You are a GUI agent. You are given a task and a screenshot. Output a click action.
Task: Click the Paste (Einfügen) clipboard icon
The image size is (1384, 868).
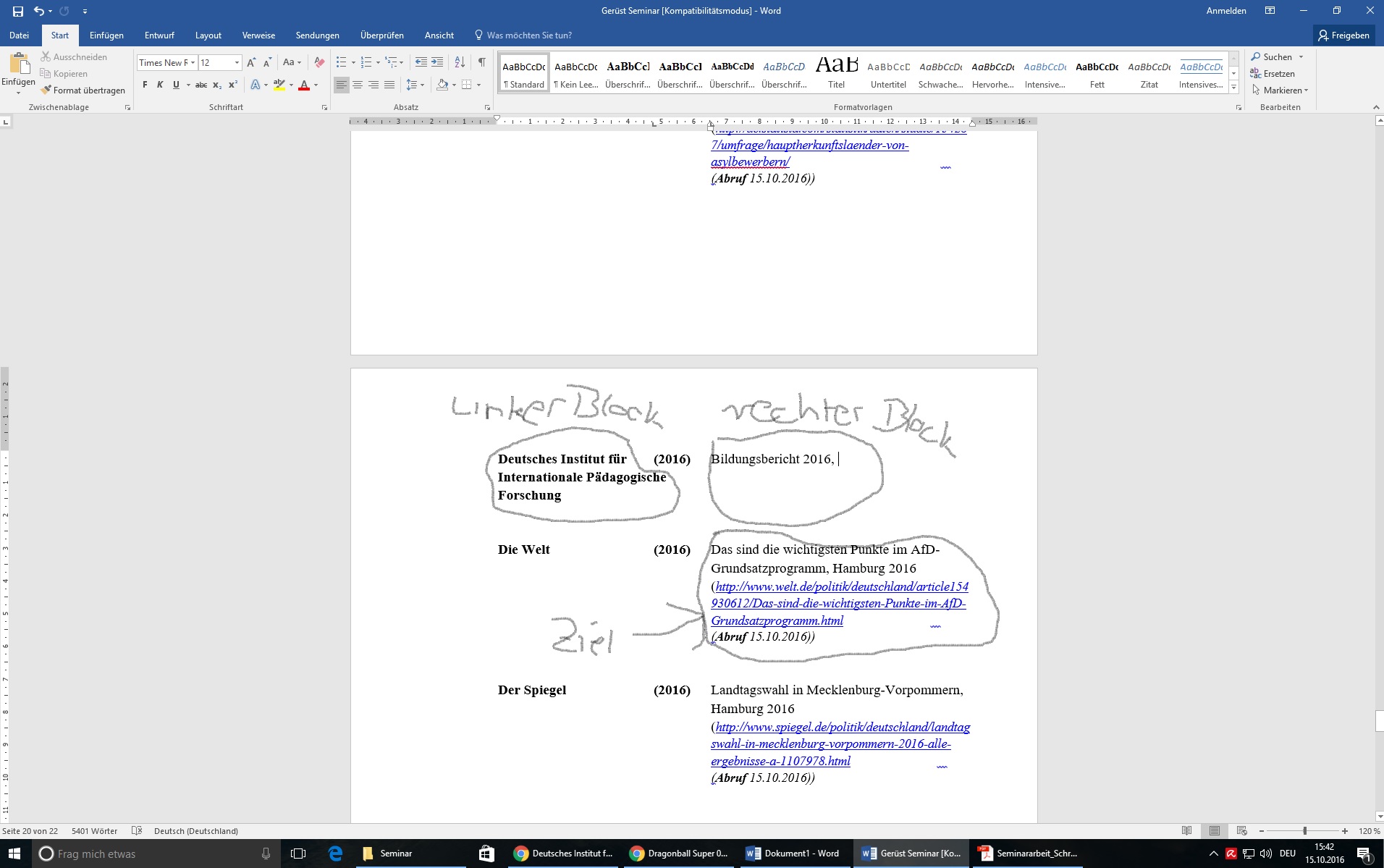click(x=19, y=64)
